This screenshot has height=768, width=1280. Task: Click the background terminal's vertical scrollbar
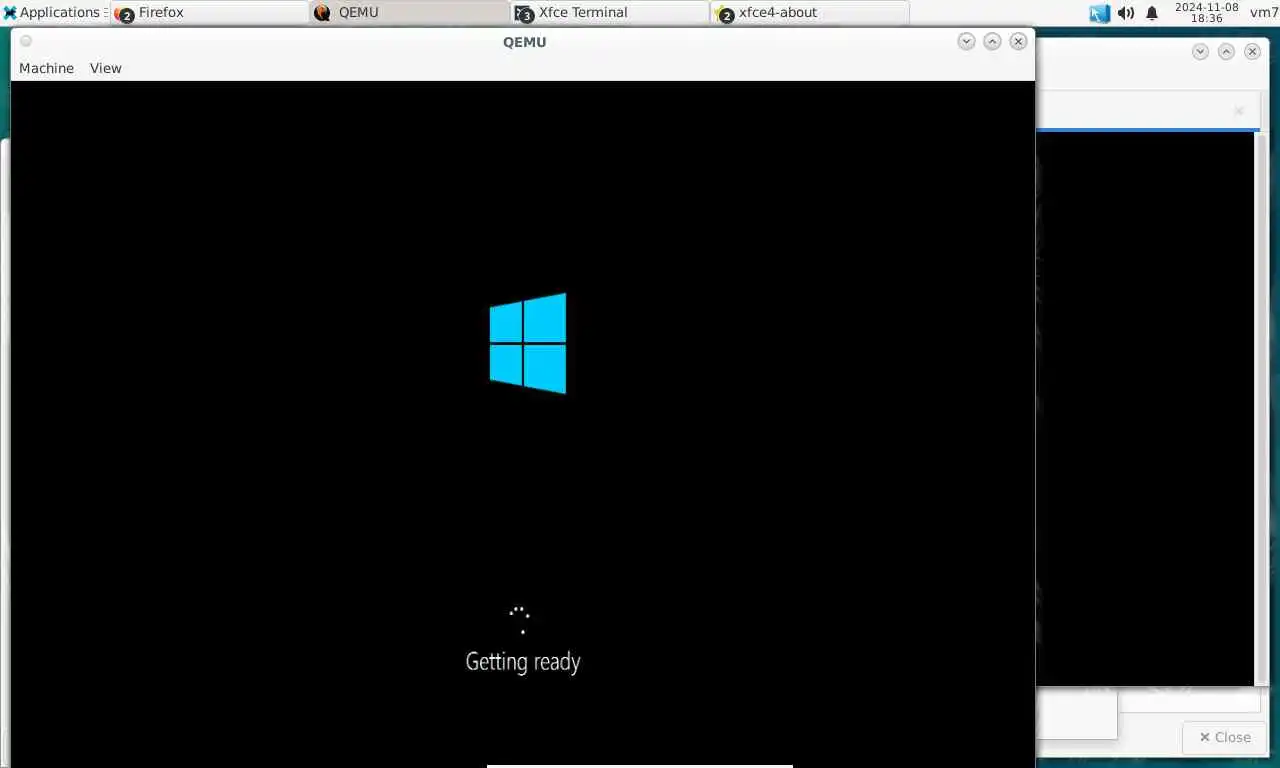[x=1261, y=408]
